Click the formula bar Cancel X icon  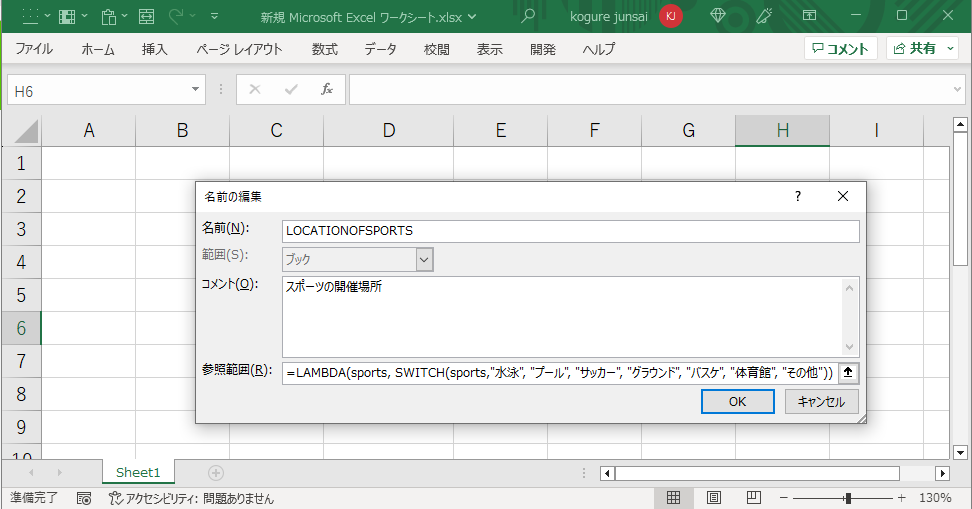point(255,90)
